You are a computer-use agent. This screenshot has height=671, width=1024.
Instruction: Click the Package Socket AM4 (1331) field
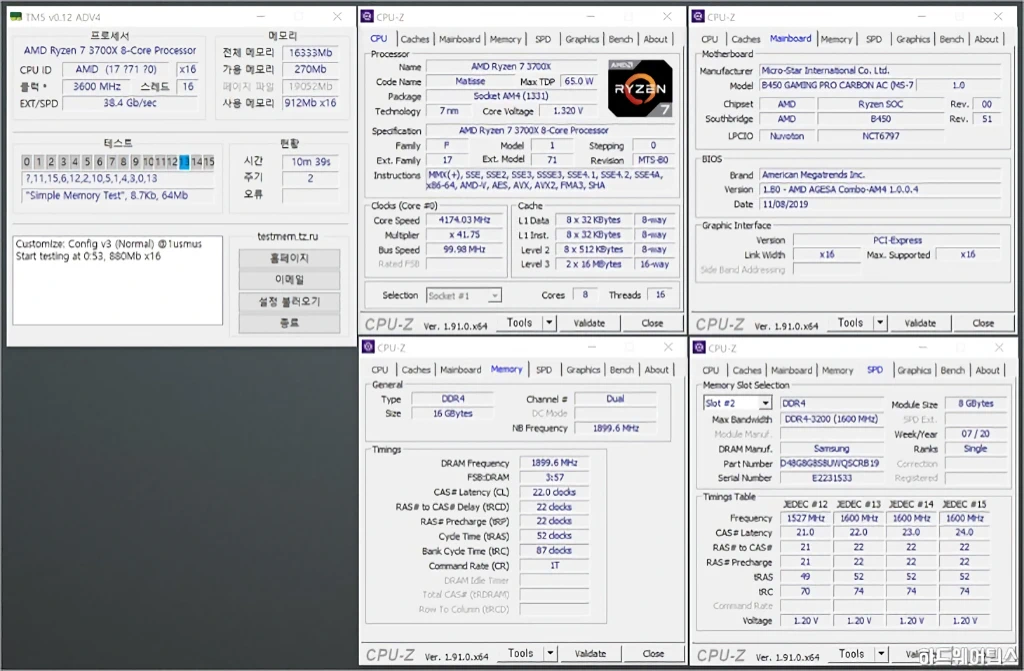pyautogui.click(x=511, y=96)
